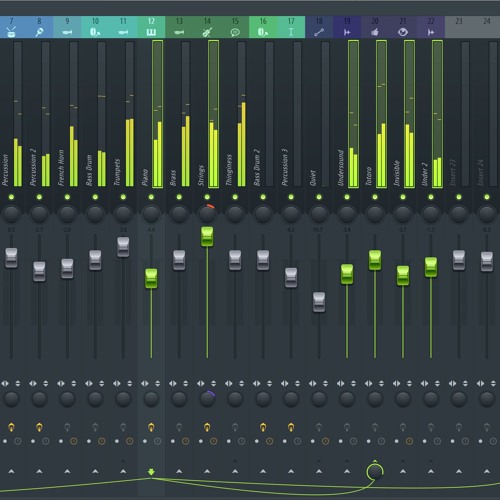
Task: Click the track 17 Percussion 3 header icon
Action: click(291, 32)
